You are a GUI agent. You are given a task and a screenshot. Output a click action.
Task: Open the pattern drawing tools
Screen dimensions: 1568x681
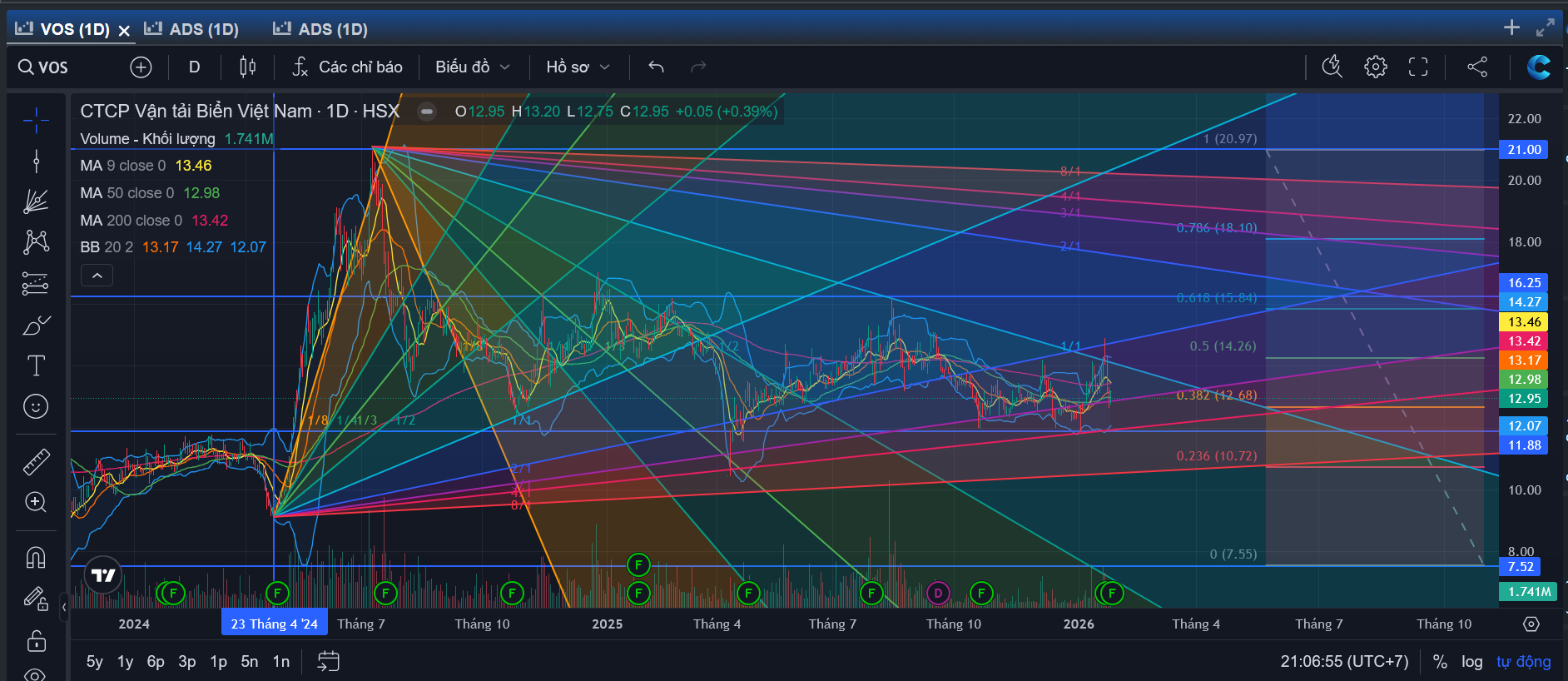pyautogui.click(x=36, y=242)
